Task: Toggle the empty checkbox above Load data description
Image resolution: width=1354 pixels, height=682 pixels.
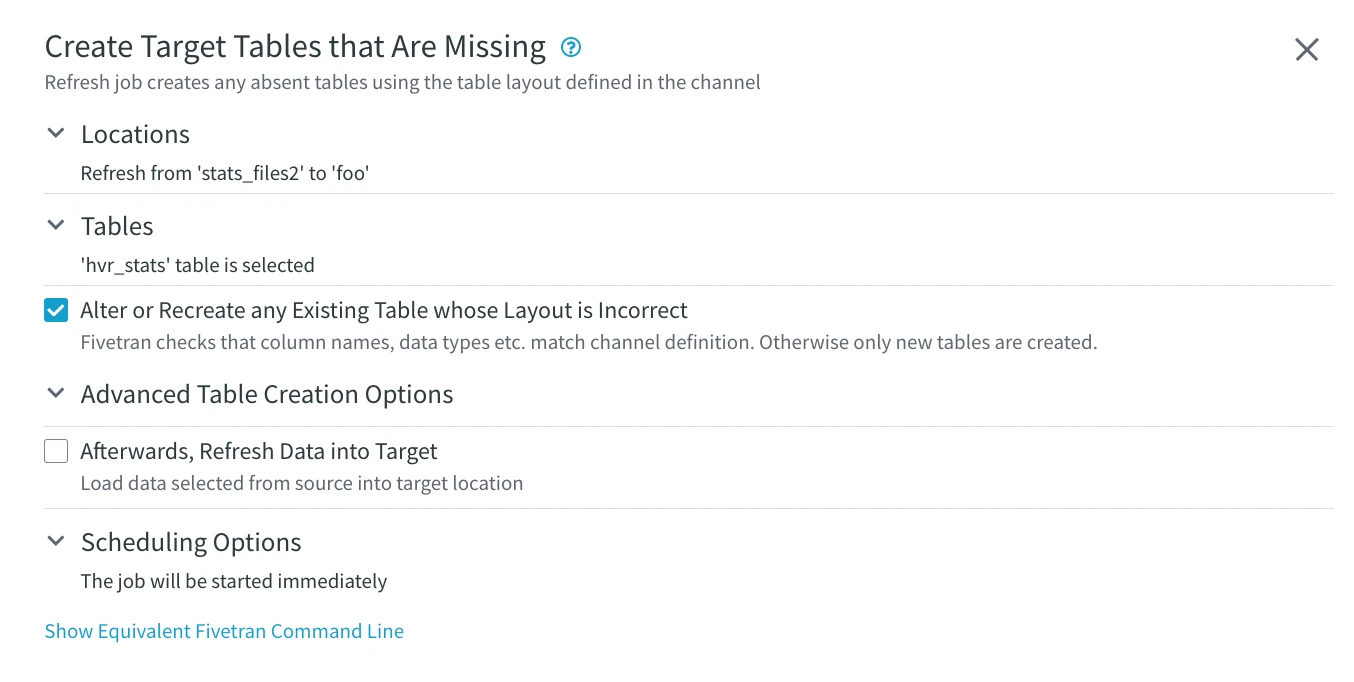Action: (x=56, y=450)
